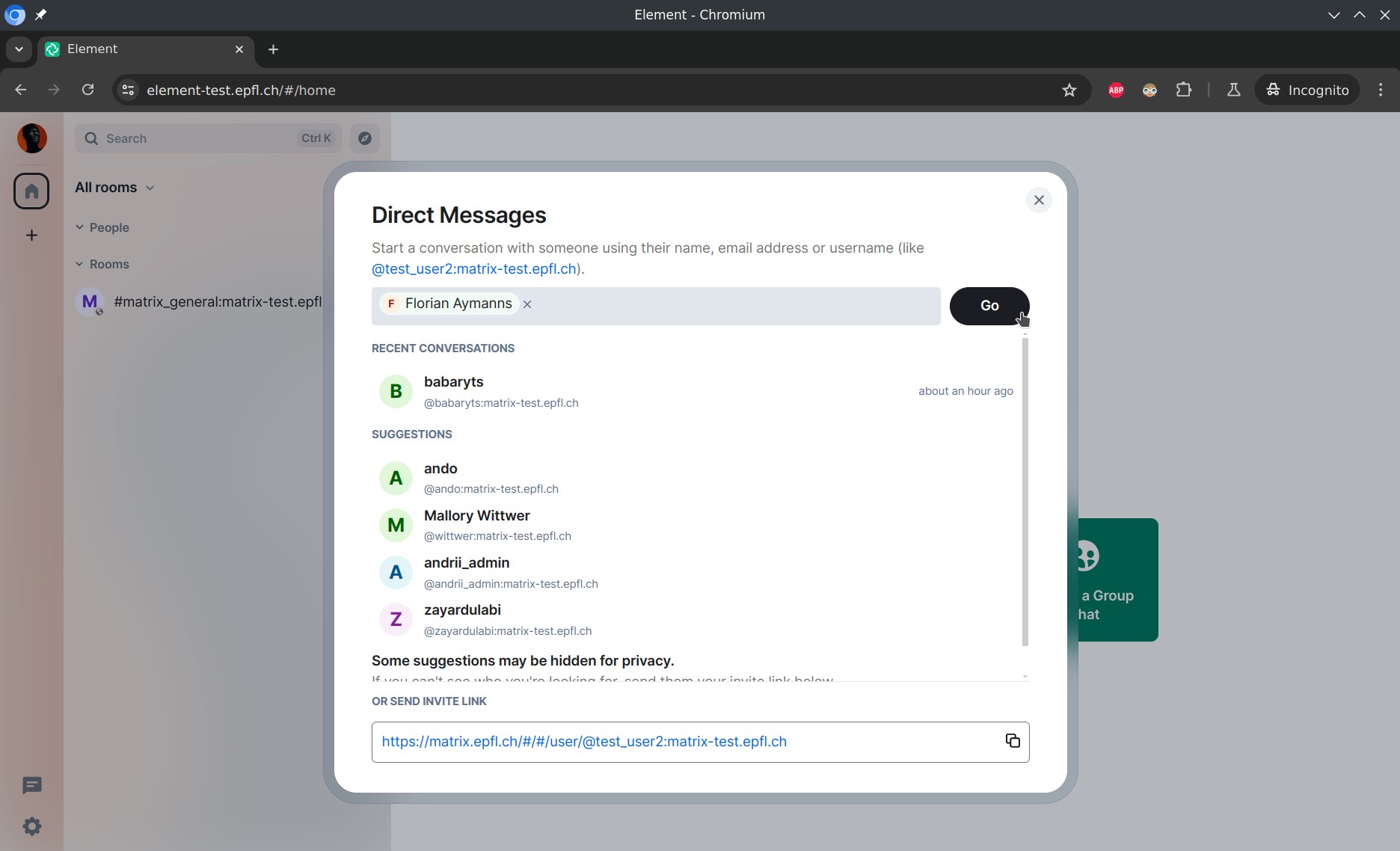1400x851 pixels.
Task: Click the Home space icon
Action: click(31, 191)
